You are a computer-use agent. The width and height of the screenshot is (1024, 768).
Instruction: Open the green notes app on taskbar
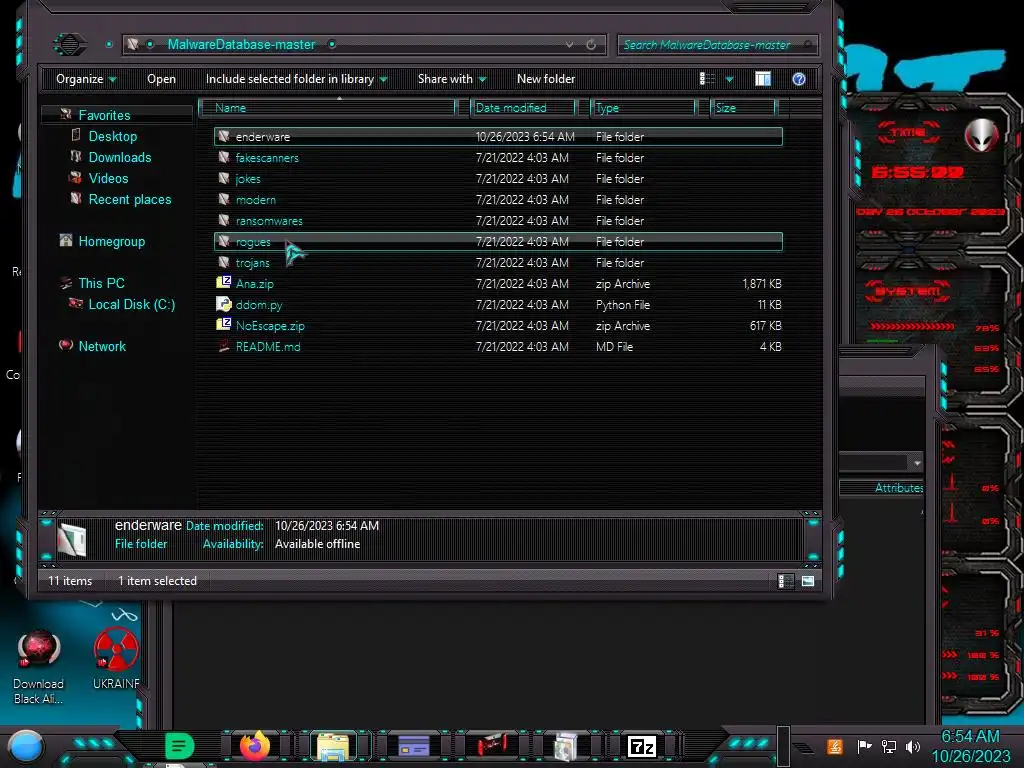pyautogui.click(x=179, y=746)
